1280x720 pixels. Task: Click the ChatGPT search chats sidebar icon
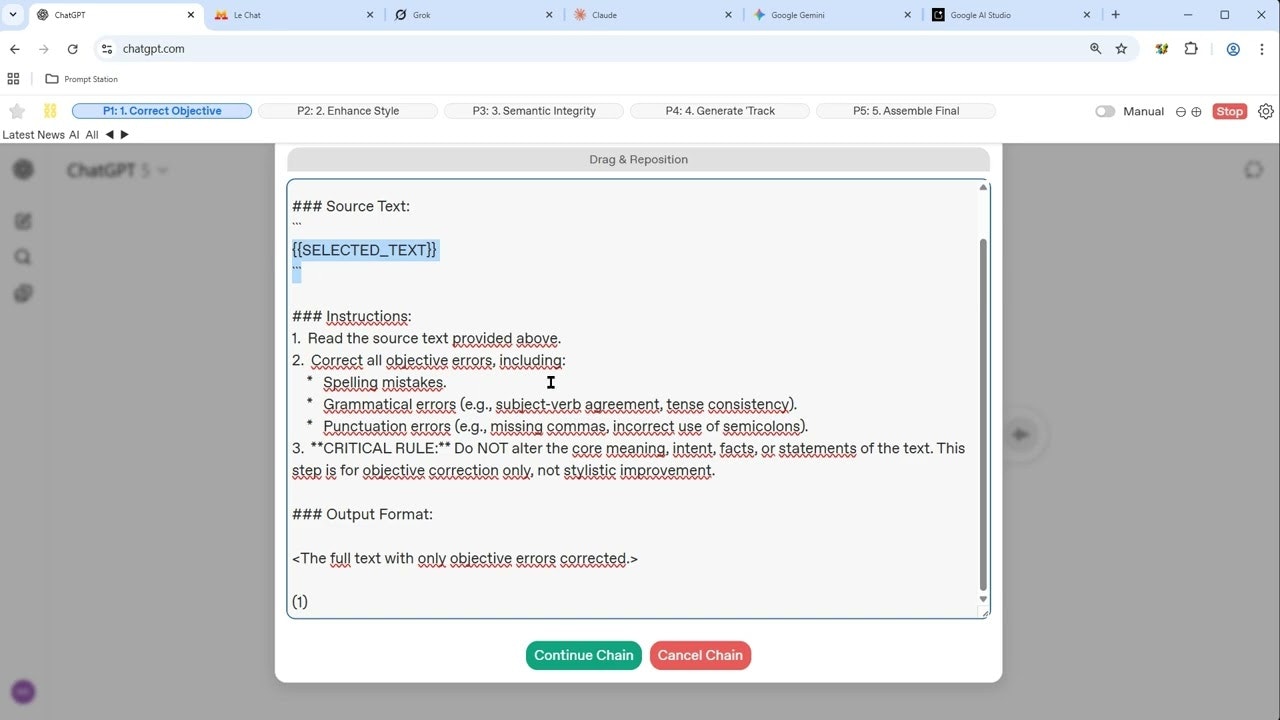click(x=23, y=257)
